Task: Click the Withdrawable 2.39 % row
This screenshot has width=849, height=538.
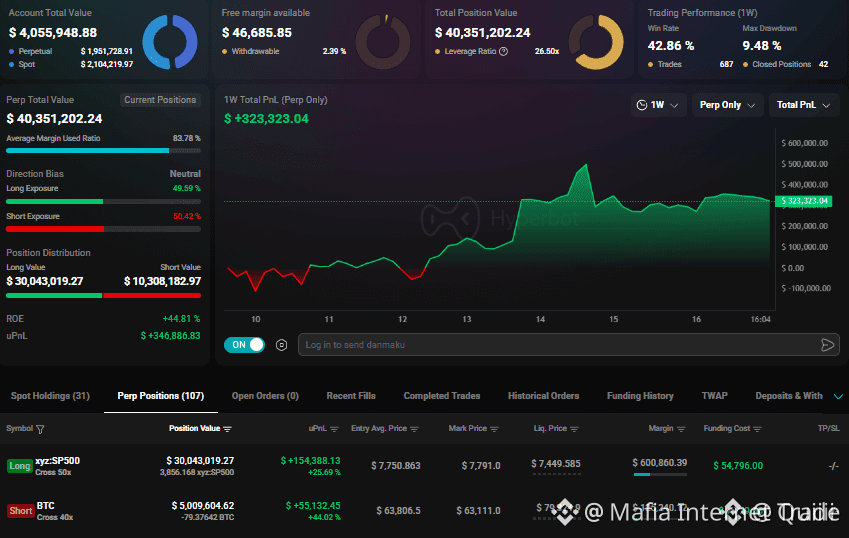Action: click(284, 51)
